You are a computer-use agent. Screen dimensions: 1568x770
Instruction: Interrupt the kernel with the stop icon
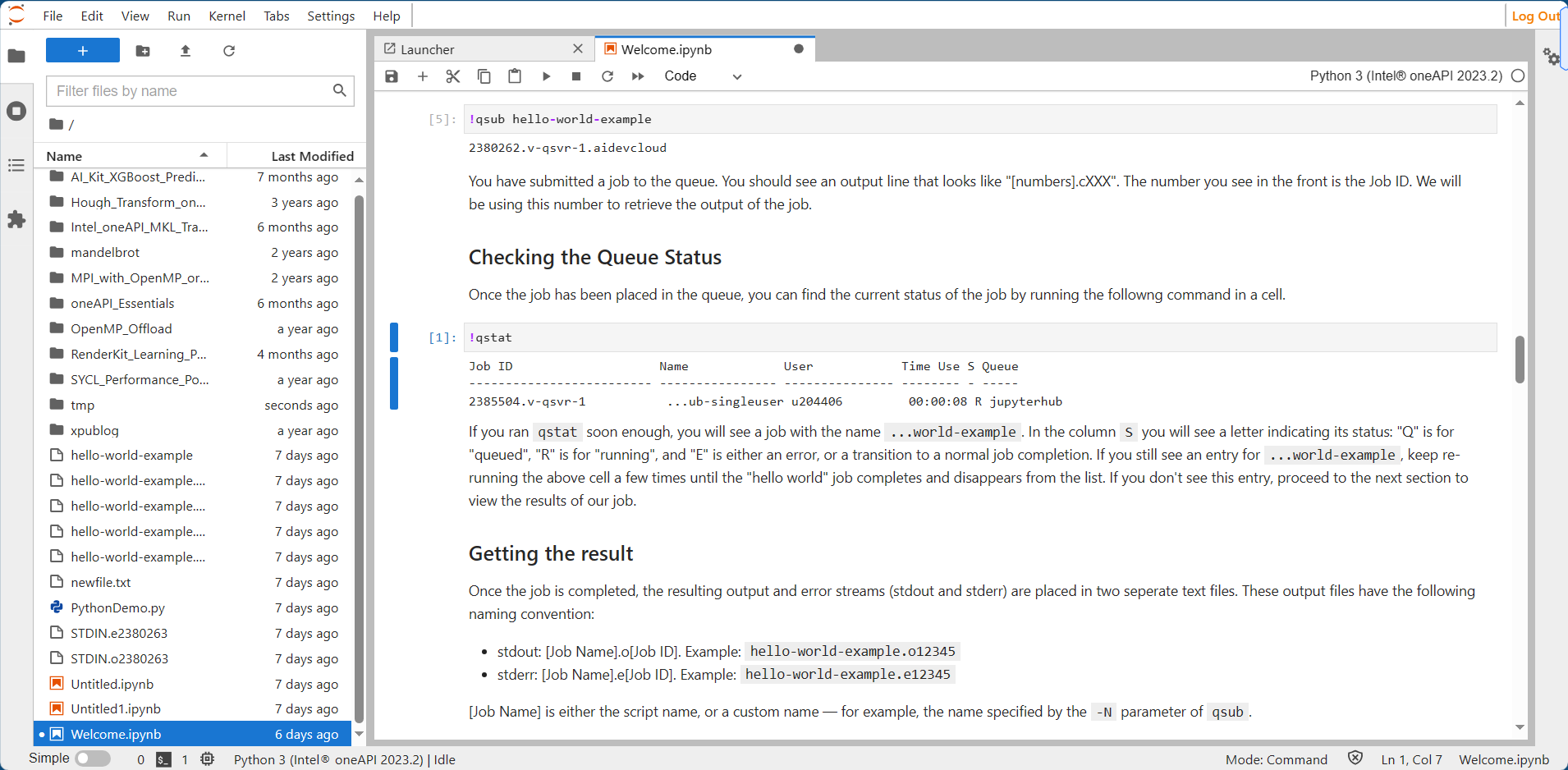(576, 76)
